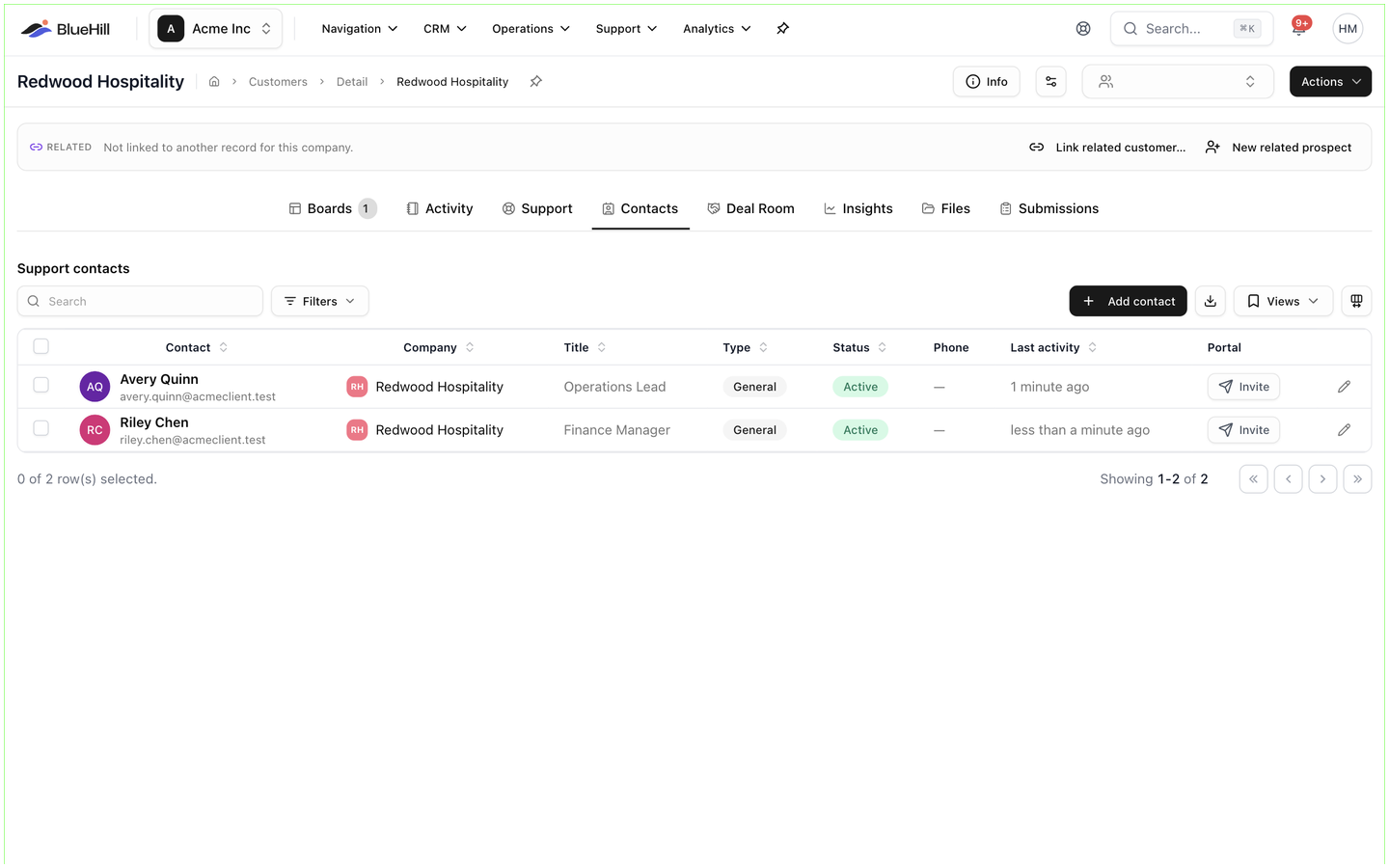
Task: Tick the checkbox for Riley Chen
Action: pos(41,428)
